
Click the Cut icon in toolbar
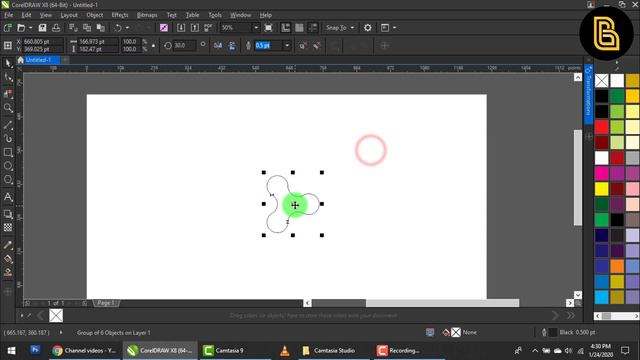pyautogui.click(x=73, y=28)
